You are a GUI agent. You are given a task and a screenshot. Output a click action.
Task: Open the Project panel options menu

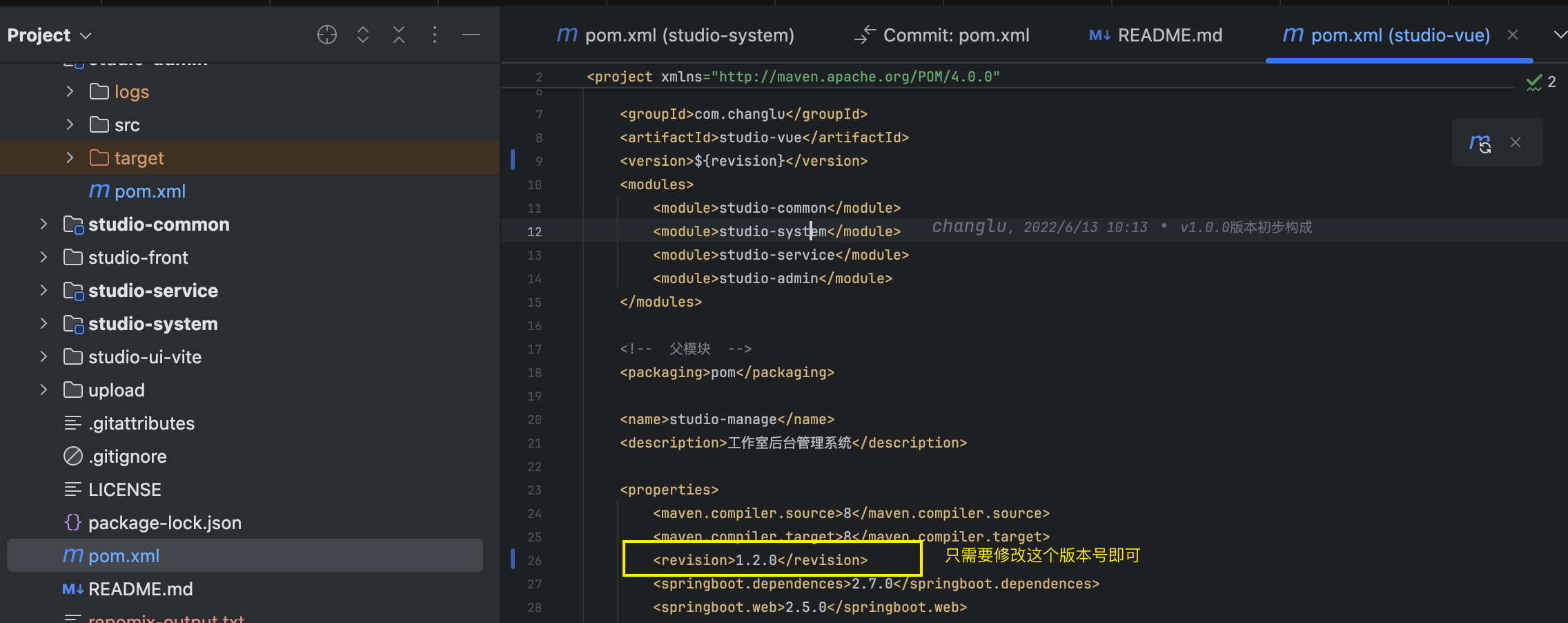click(435, 35)
